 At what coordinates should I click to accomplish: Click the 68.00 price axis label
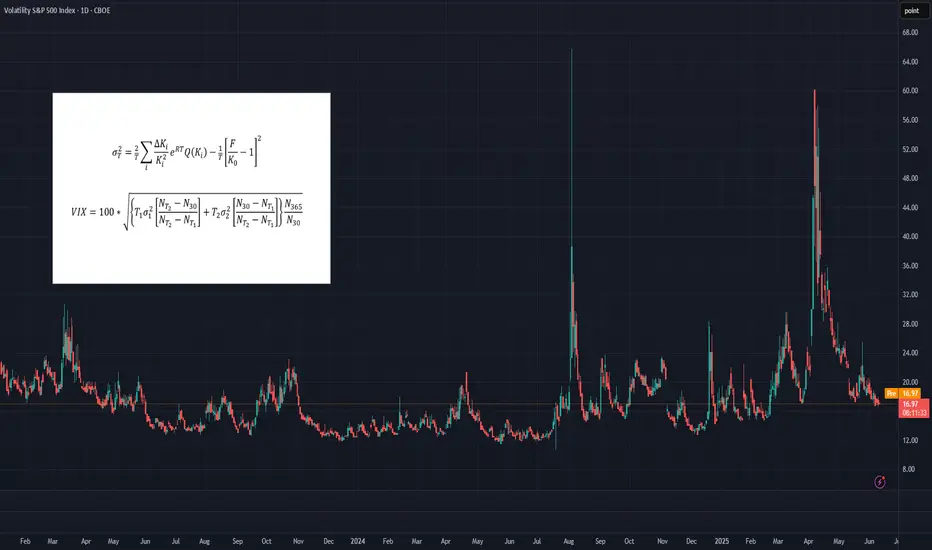910,33
